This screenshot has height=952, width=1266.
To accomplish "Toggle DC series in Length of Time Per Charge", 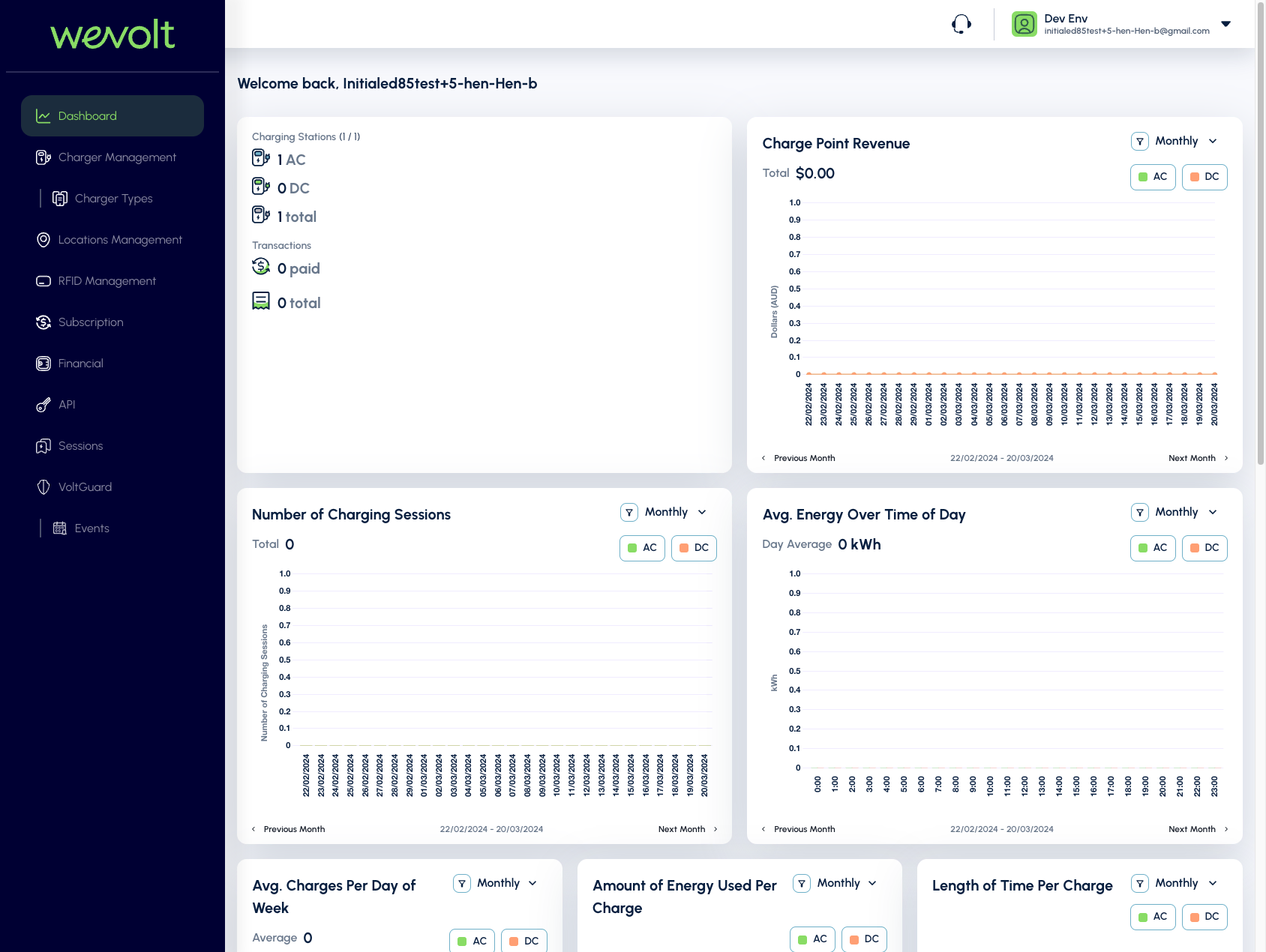I will click(x=1204, y=917).
